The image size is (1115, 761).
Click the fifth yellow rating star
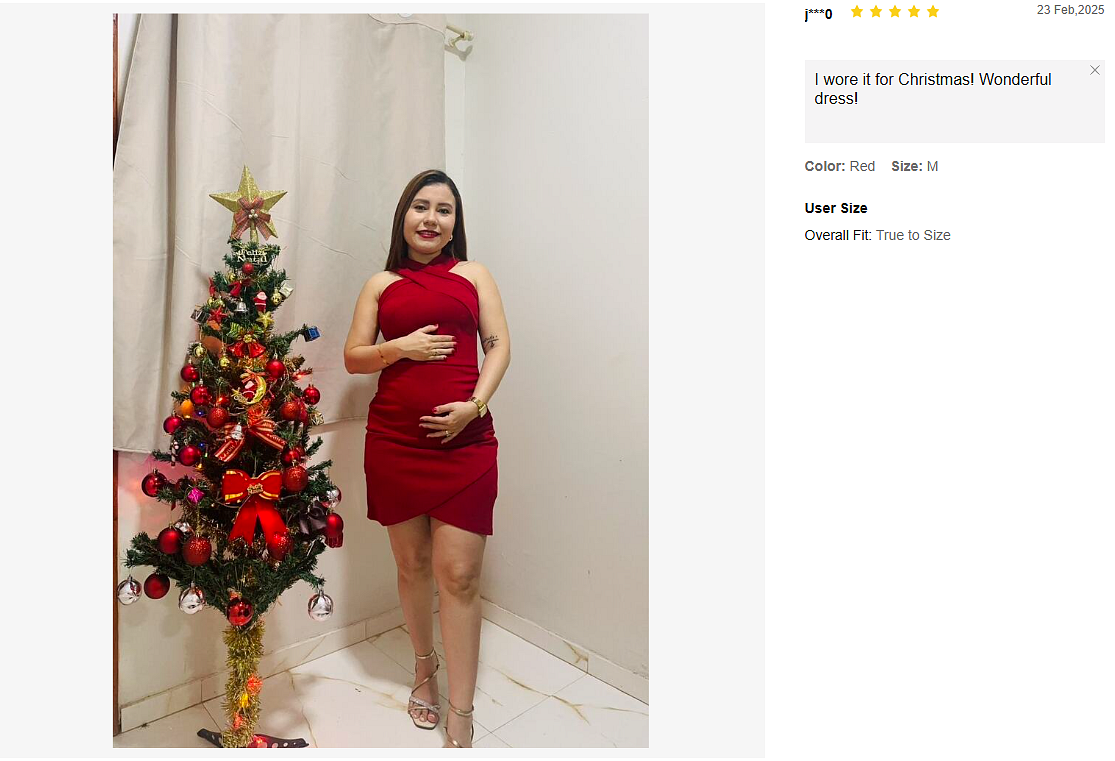[x=933, y=11]
